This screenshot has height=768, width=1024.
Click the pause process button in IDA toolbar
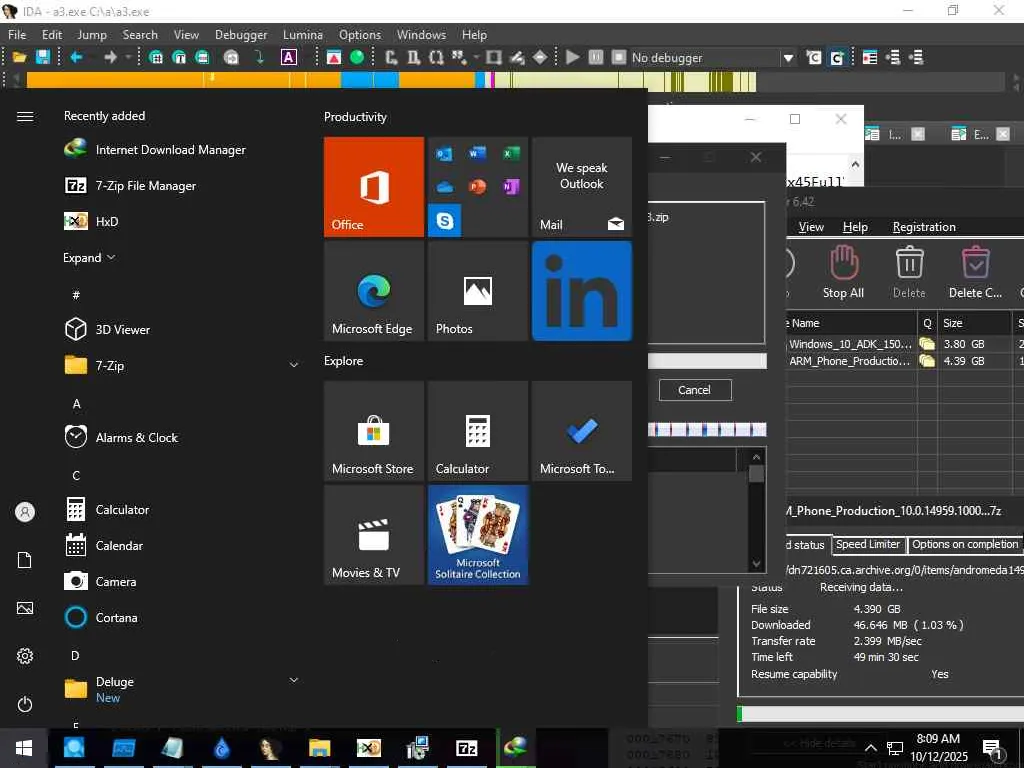point(596,57)
